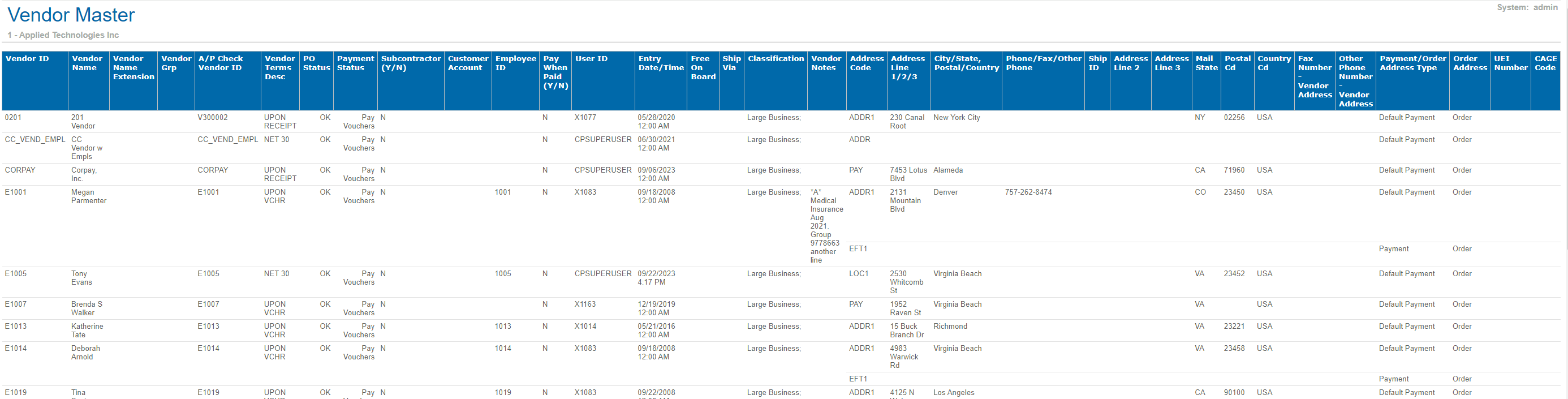Click the Classification column header

[776, 59]
